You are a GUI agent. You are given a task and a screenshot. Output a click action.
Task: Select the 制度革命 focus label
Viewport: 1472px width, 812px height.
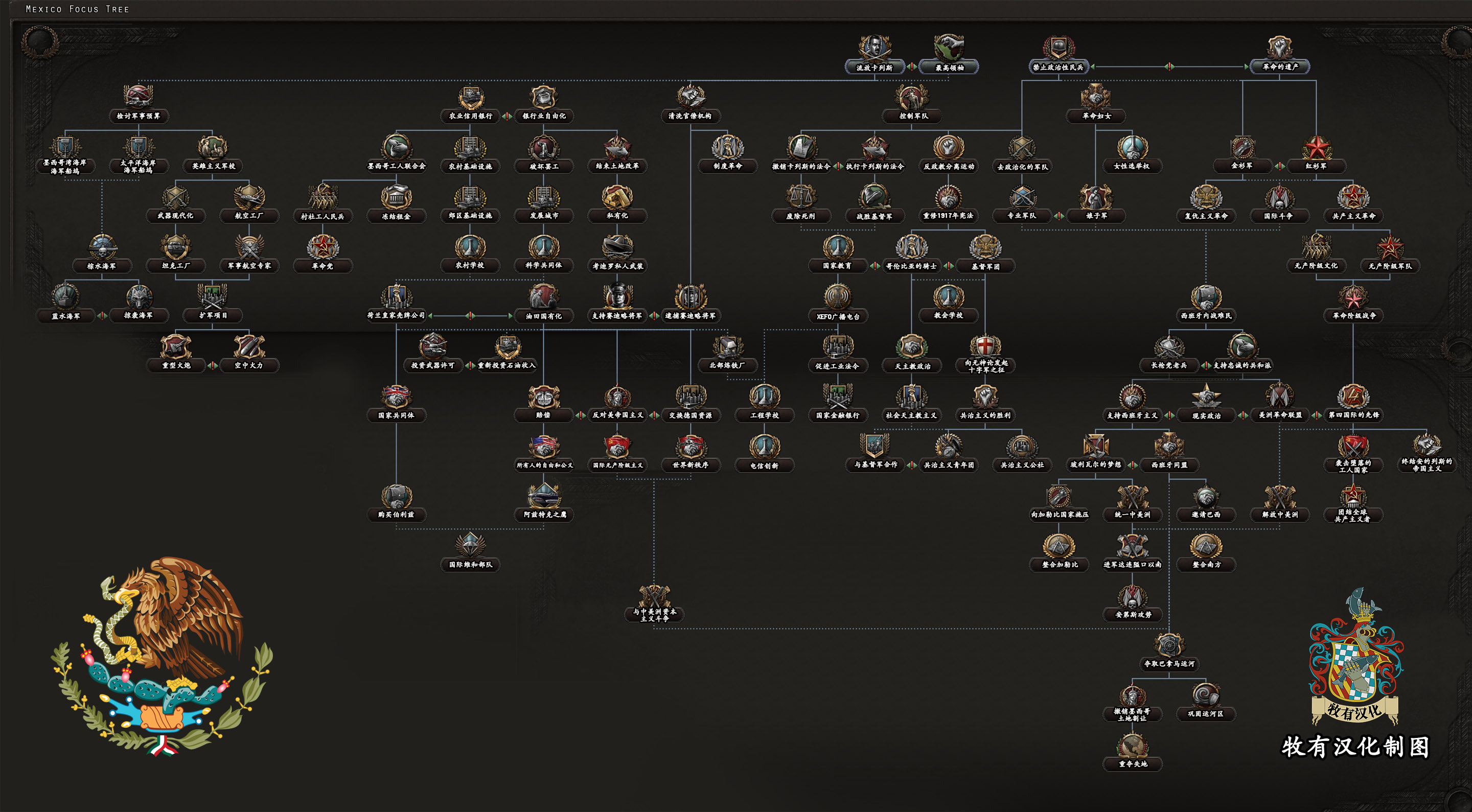click(x=727, y=166)
